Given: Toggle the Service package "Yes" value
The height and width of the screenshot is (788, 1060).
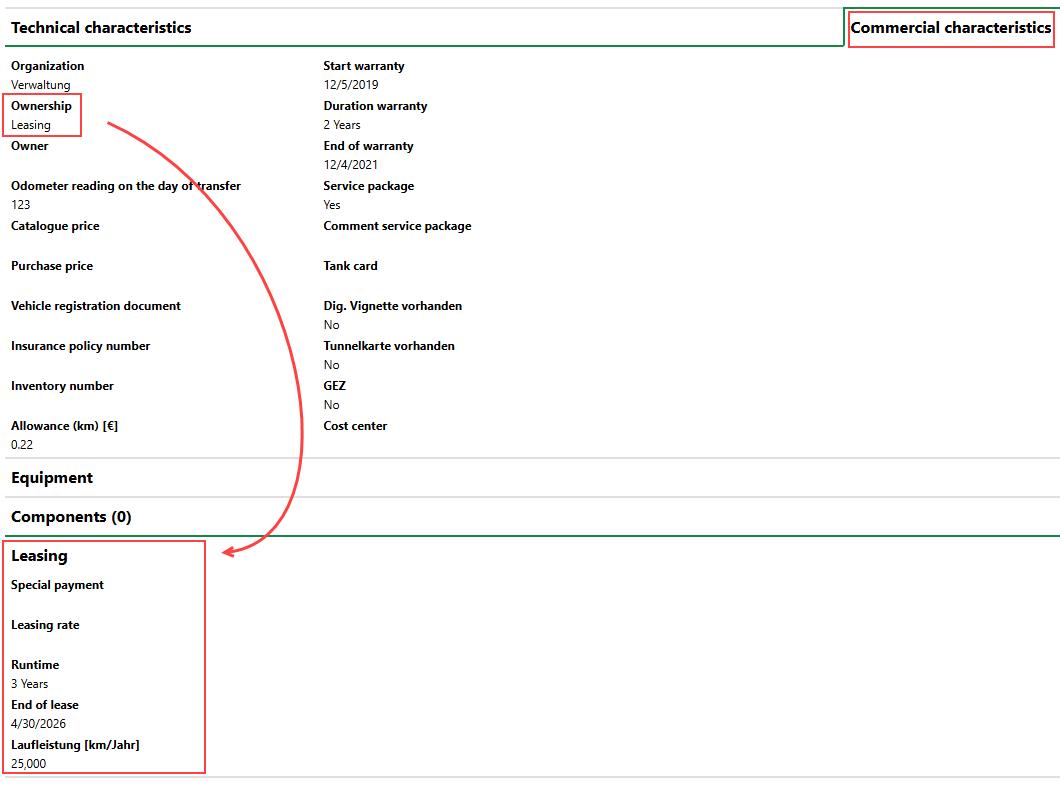Looking at the screenshot, I should point(332,205).
